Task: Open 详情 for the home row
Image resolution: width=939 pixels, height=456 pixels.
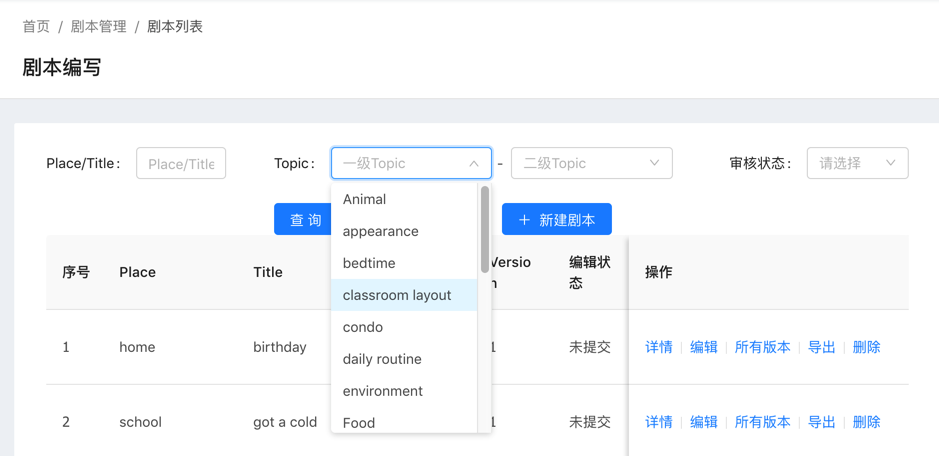Action: pos(659,347)
